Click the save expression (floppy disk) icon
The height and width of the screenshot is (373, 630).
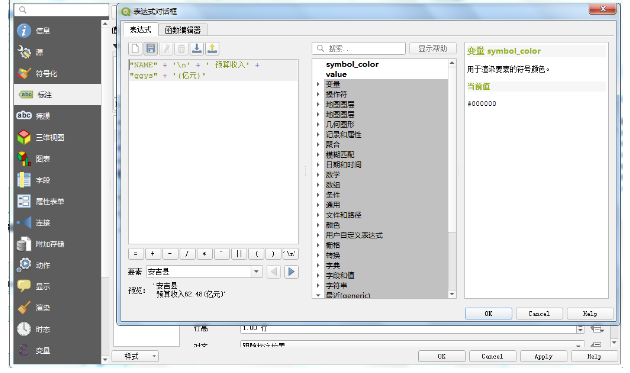tap(151, 49)
